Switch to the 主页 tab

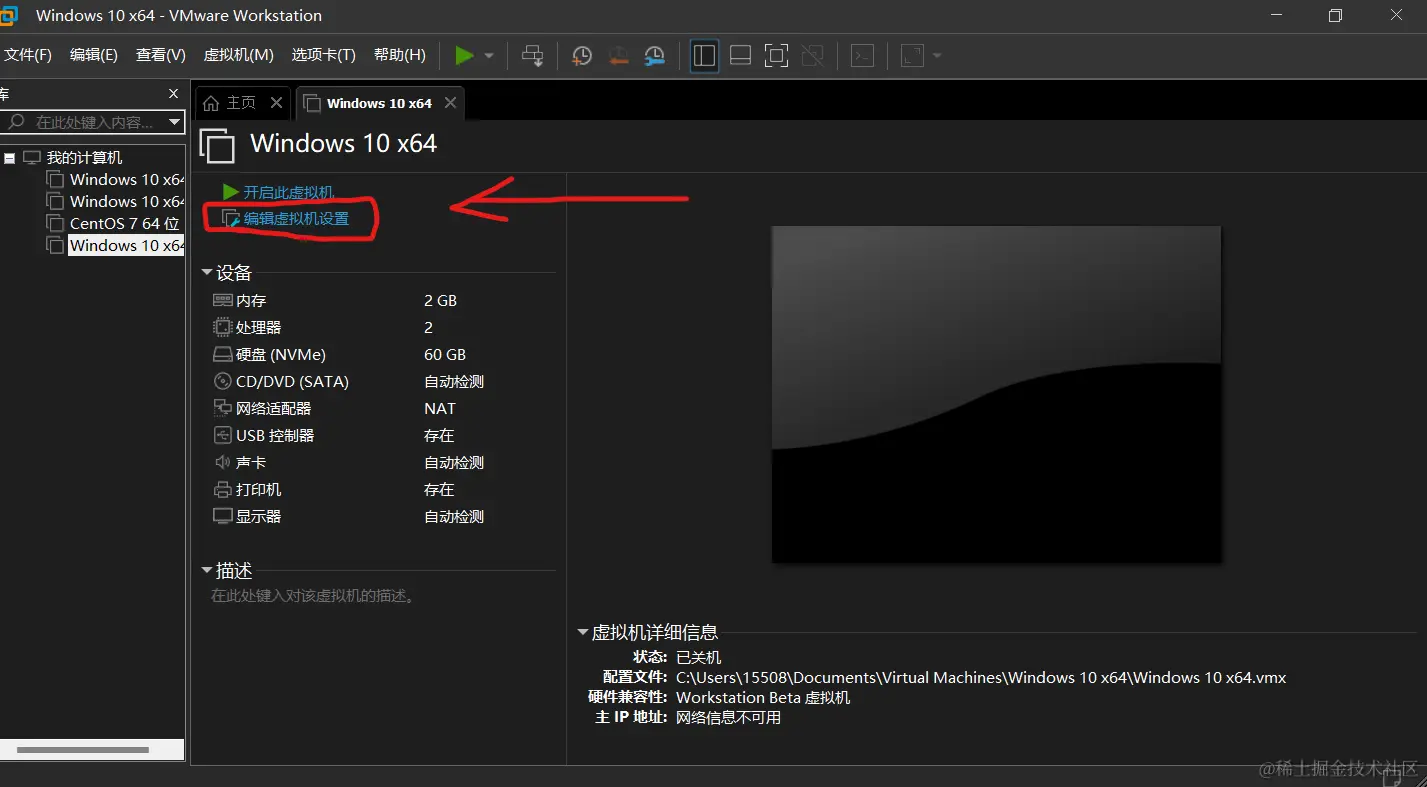tap(241, 103)
